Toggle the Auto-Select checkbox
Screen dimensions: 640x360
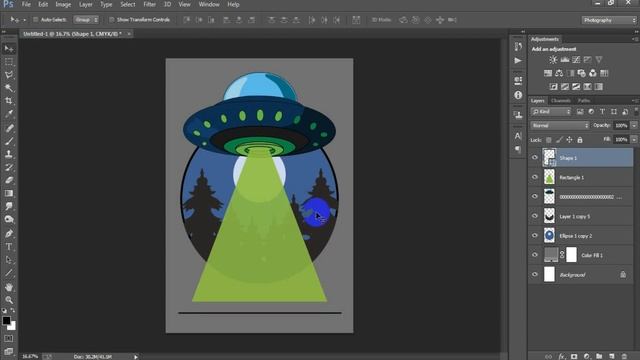(x=36, y=20)
